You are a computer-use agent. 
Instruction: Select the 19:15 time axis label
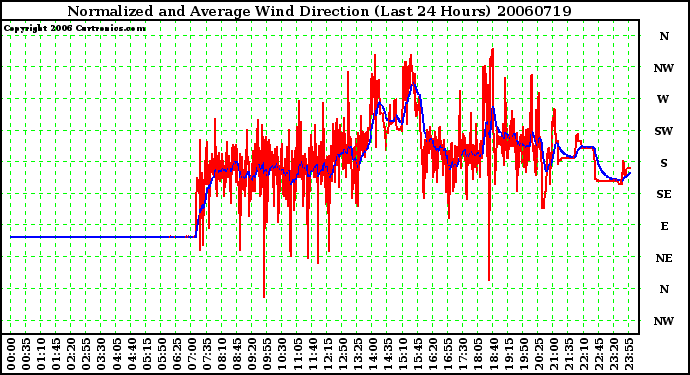(508, 354)
